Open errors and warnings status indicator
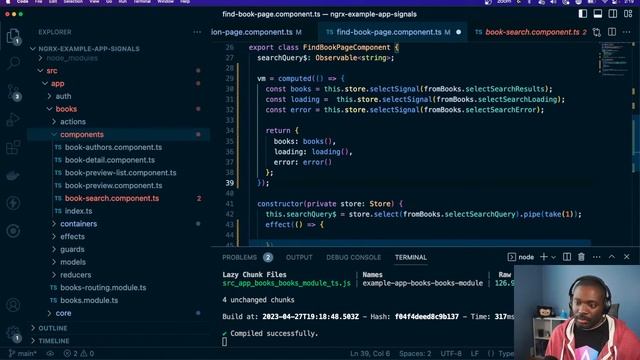The height and width of the screenshot is (360, 640). click(79, 353)
